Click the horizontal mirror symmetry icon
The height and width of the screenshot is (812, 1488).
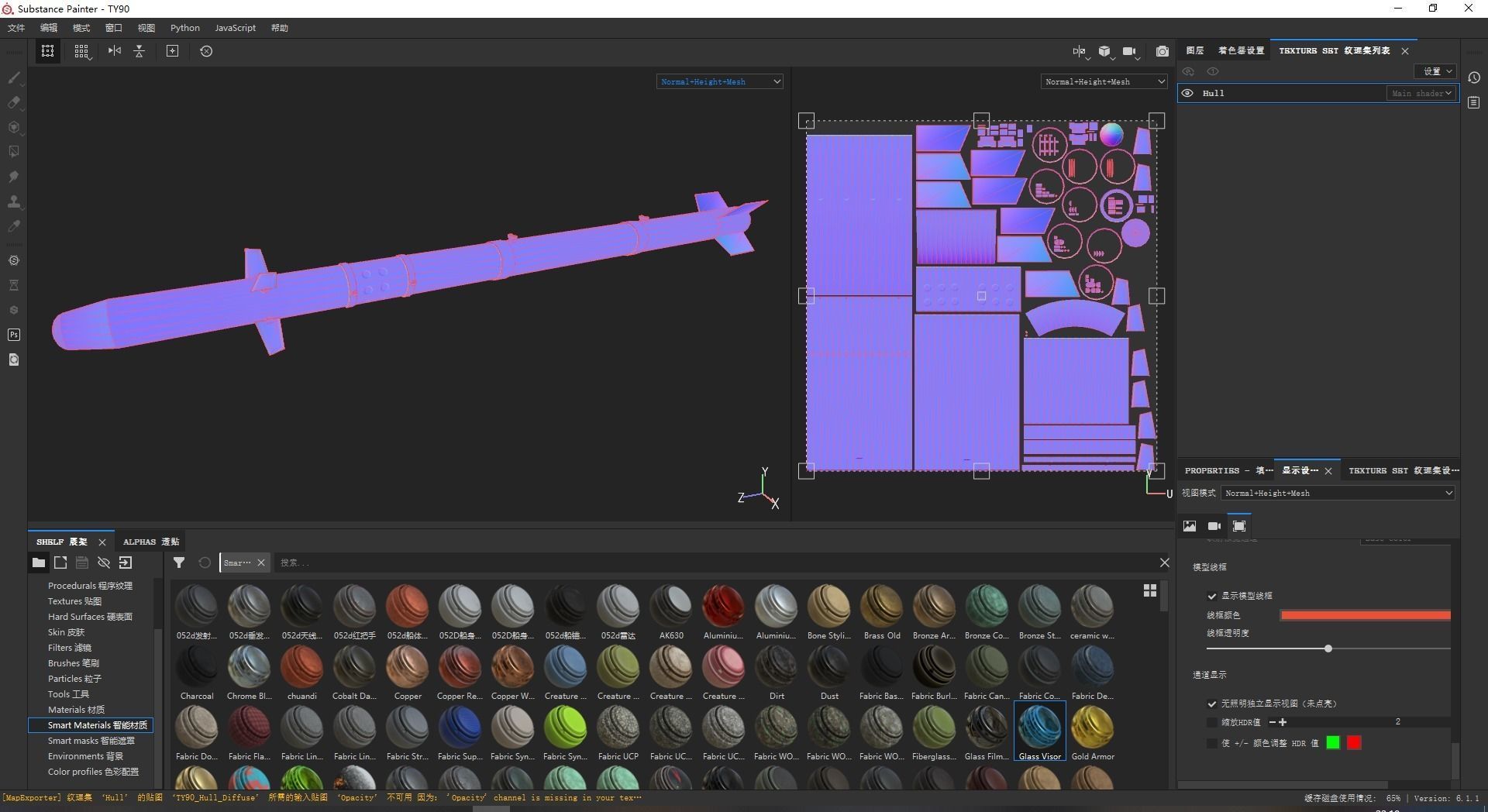(115, 51)
